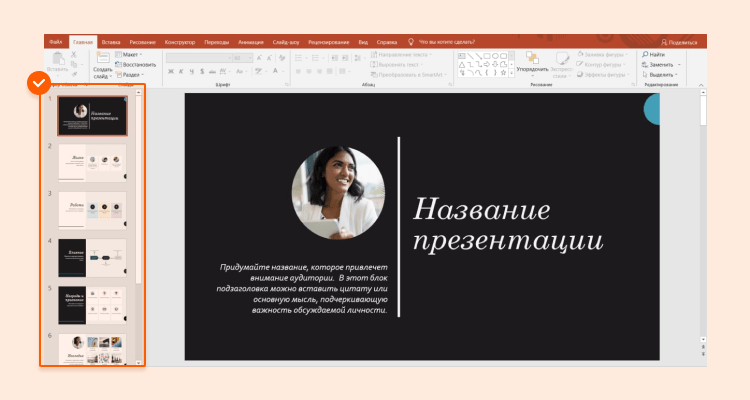Viewport: 750px width, 400px height.
Task: Switch to the Переходы tab
Action: (217, 42)
